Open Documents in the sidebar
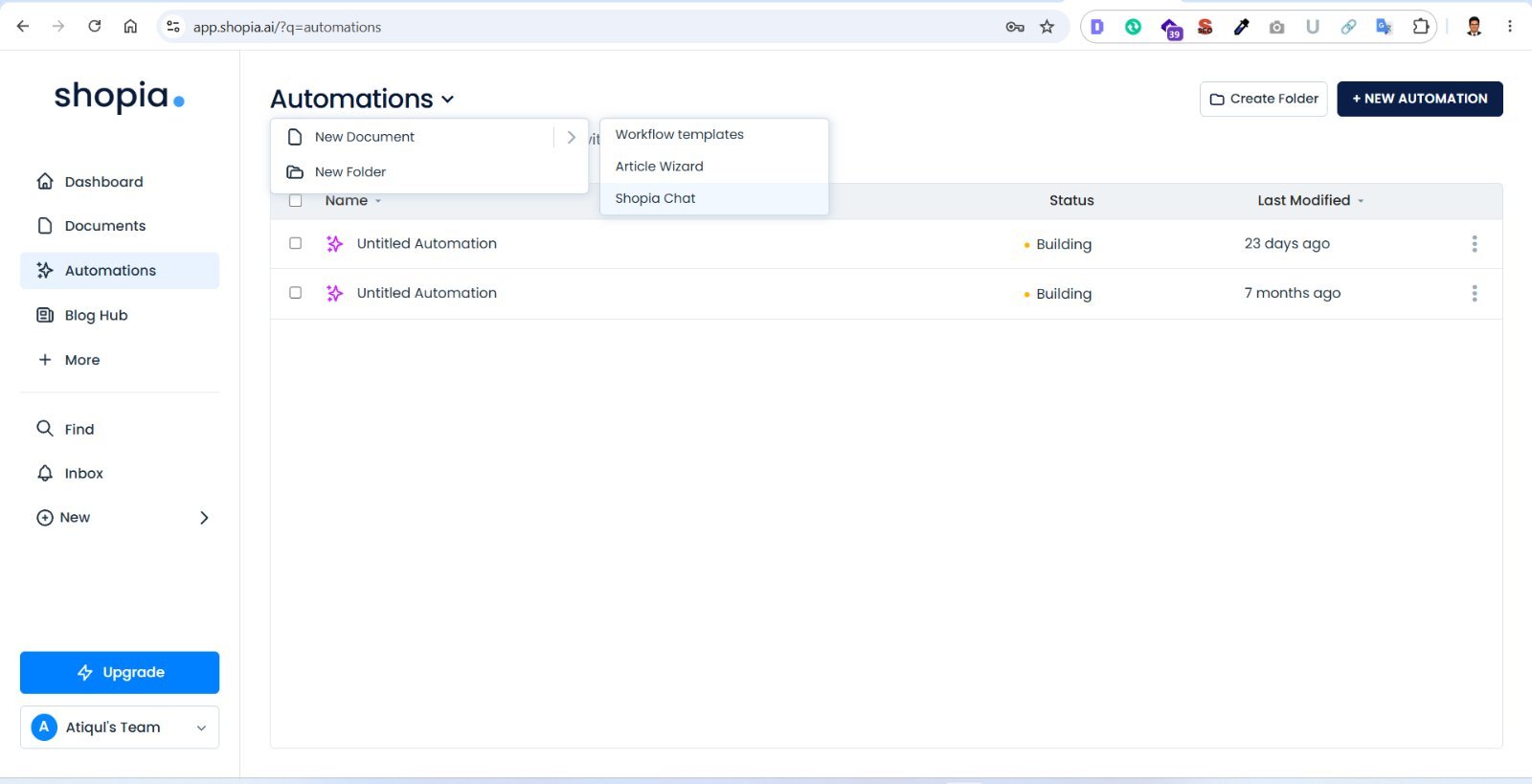 coord(120,226)
